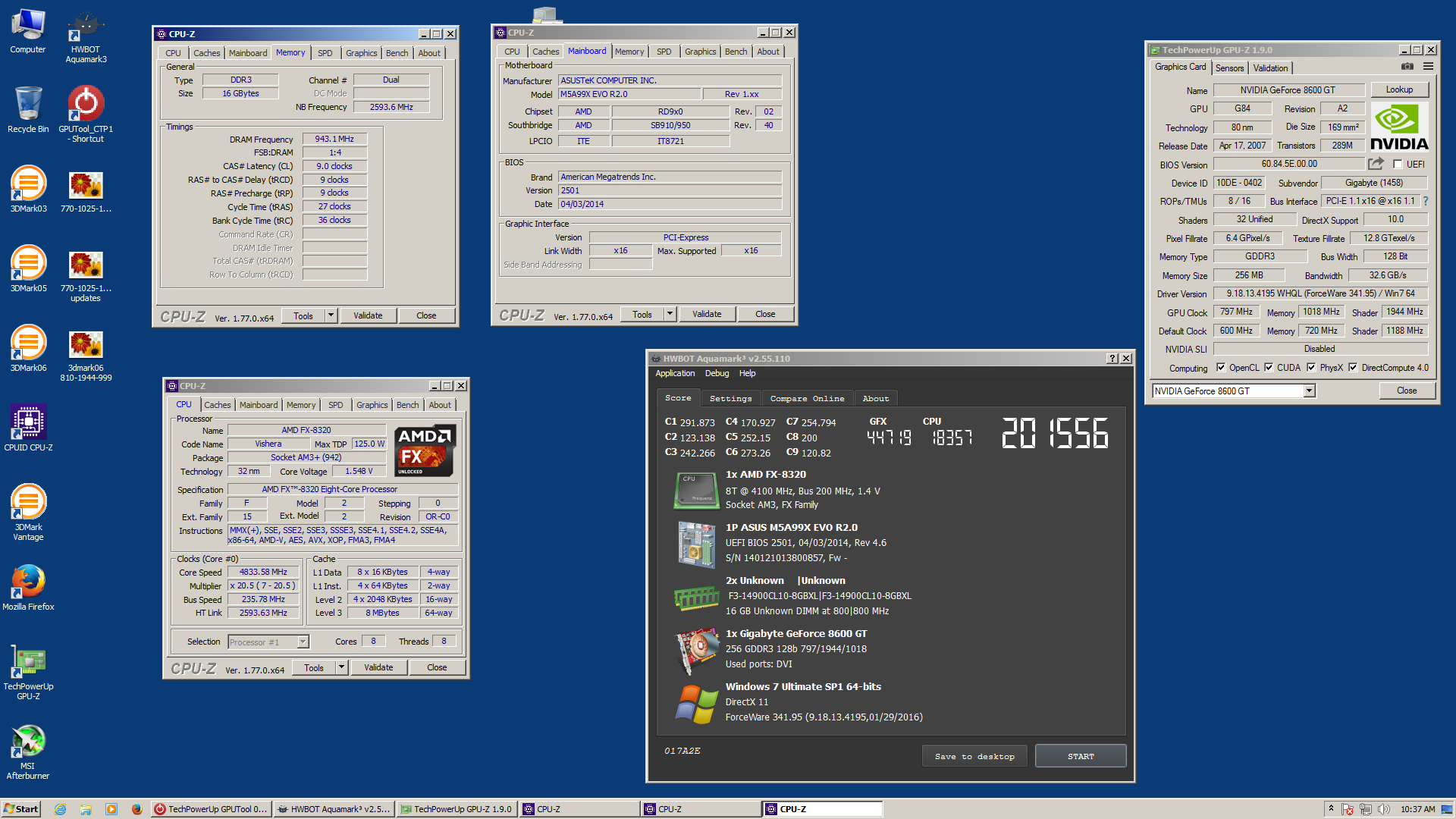Open the Settings tab in Aquamark
The height and width of the screenshot is (819, 1456).
pos(731,398)
